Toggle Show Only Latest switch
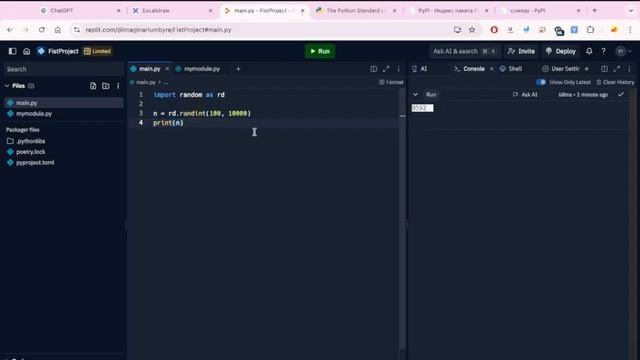 [541, 82]
